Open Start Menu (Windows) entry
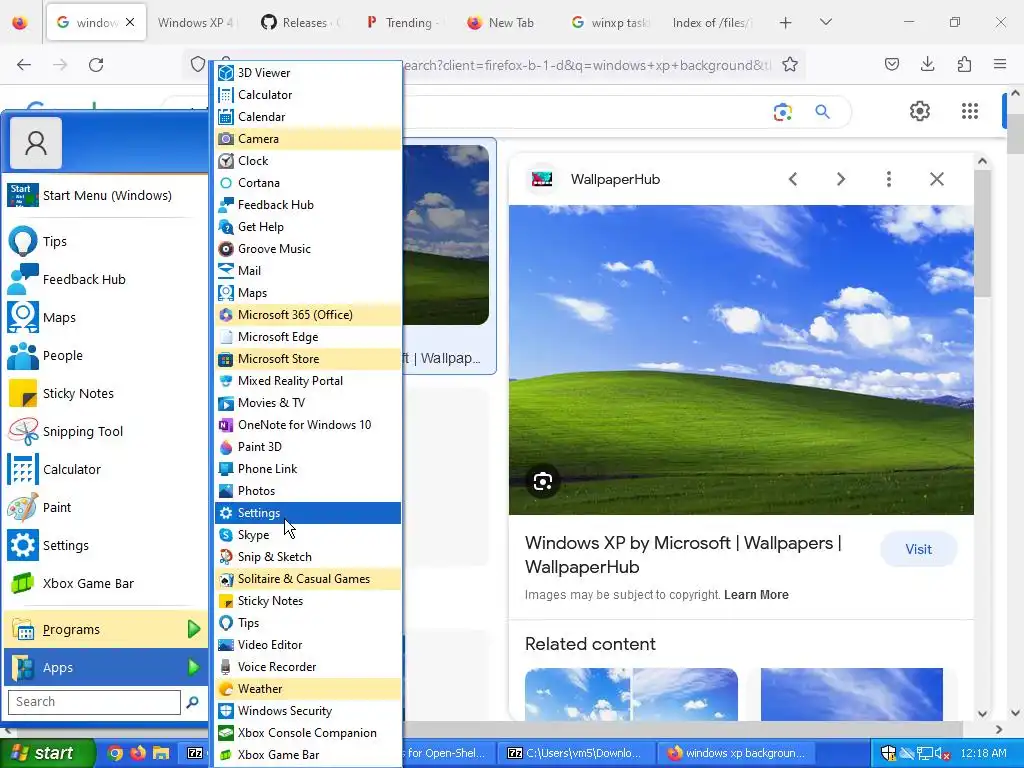 tap(105, 195)
